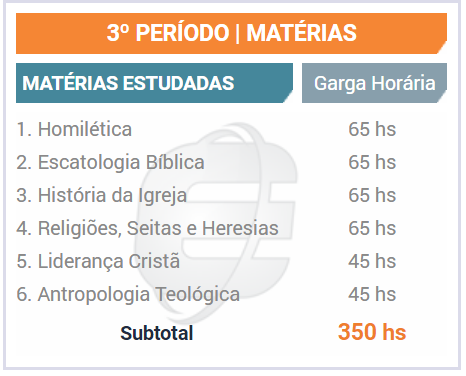Click 65 hs beside Escatologia Bíblica
This screenshot has height=376, width=466.
[372, 162]
